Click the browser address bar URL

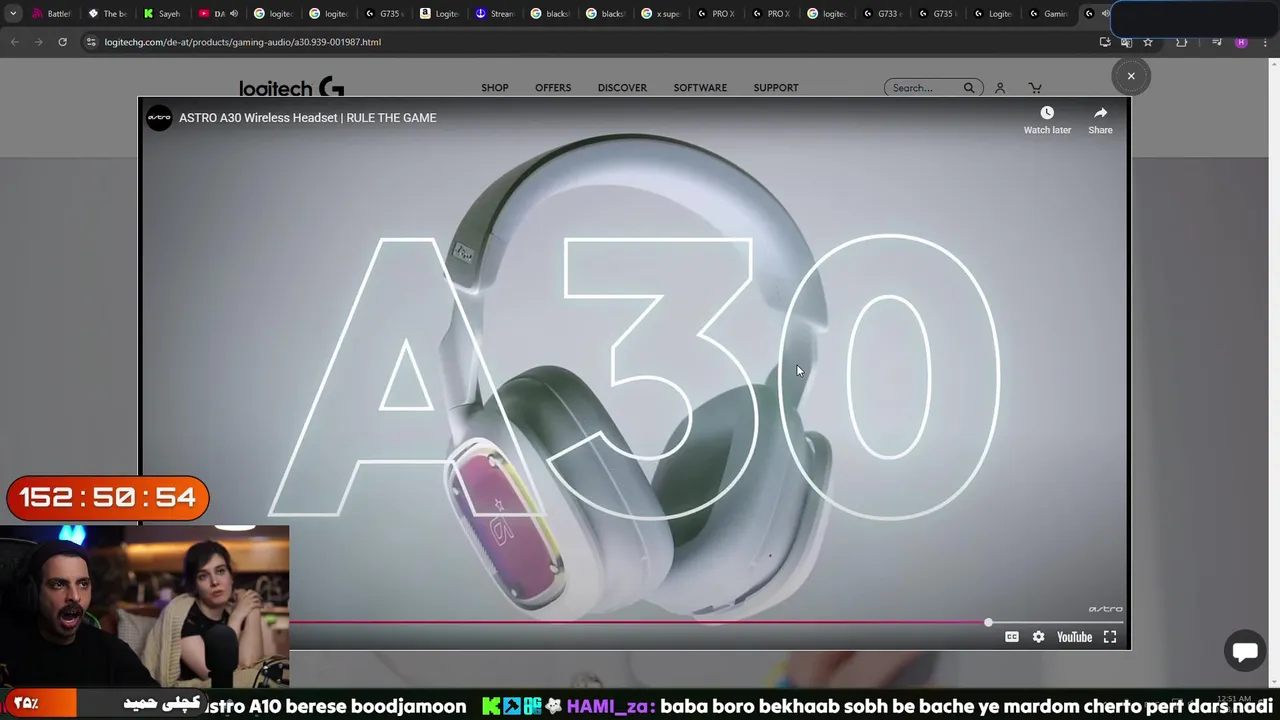coord(243,42)
